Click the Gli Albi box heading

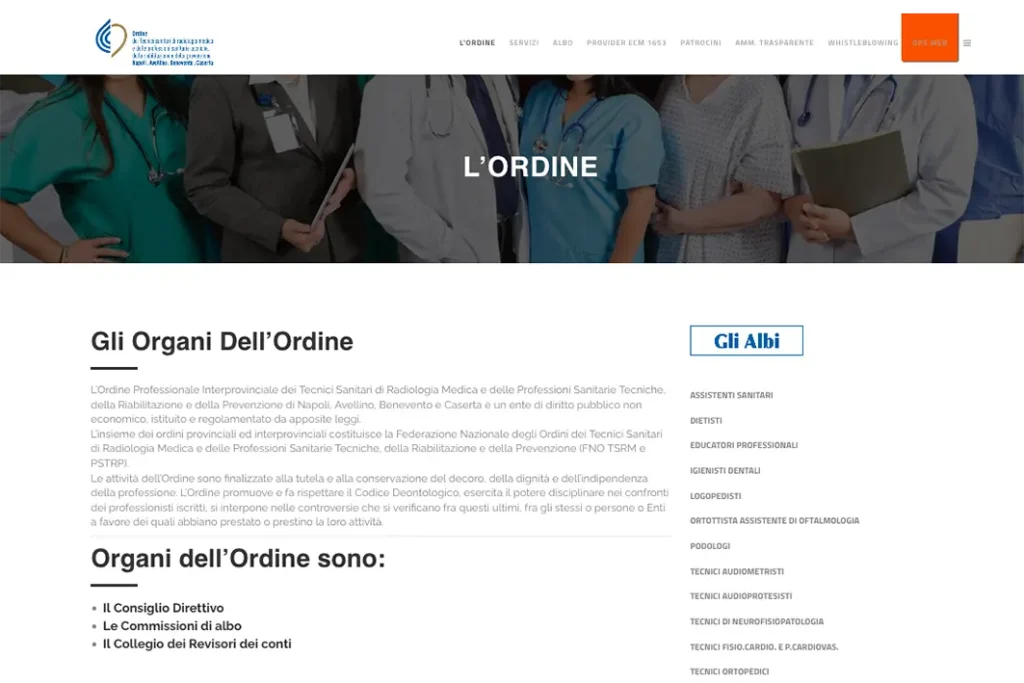point(746,341)
